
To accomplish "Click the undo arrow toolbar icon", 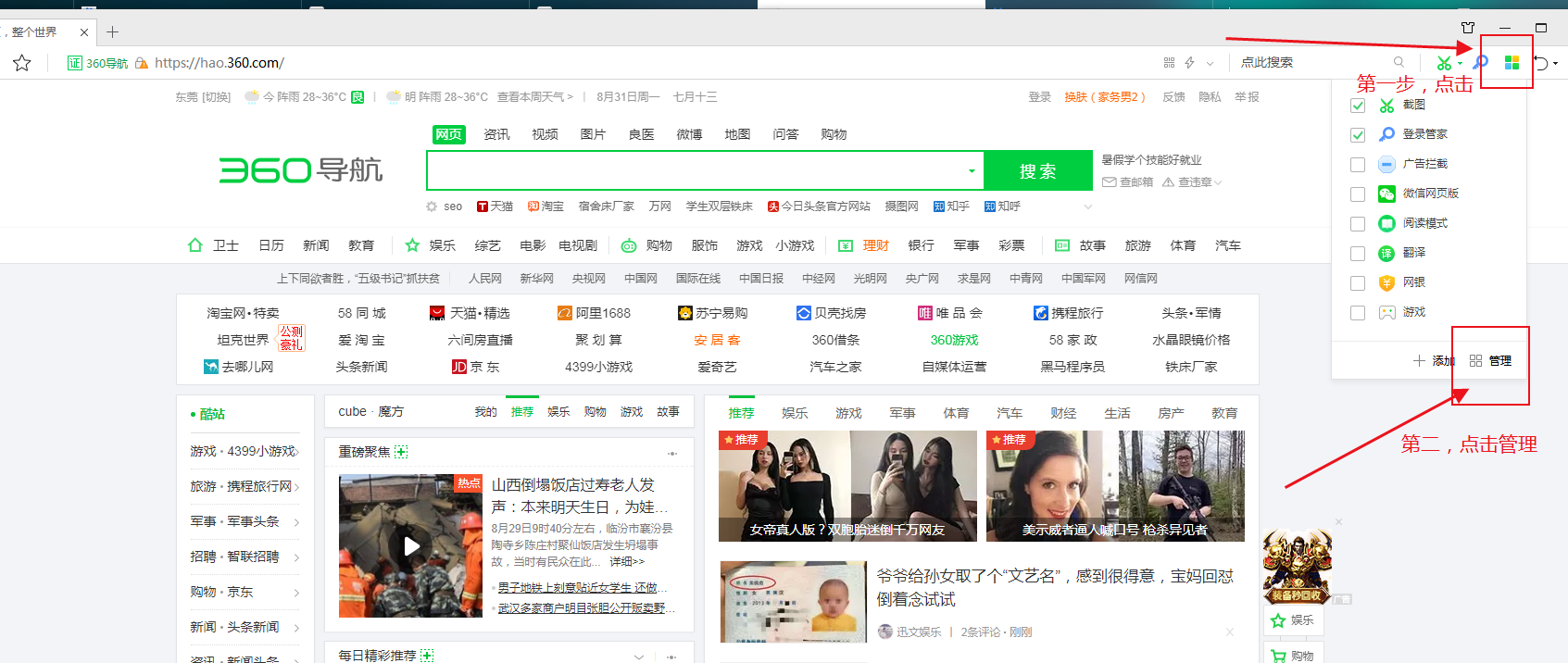I will click(1541, 63).
